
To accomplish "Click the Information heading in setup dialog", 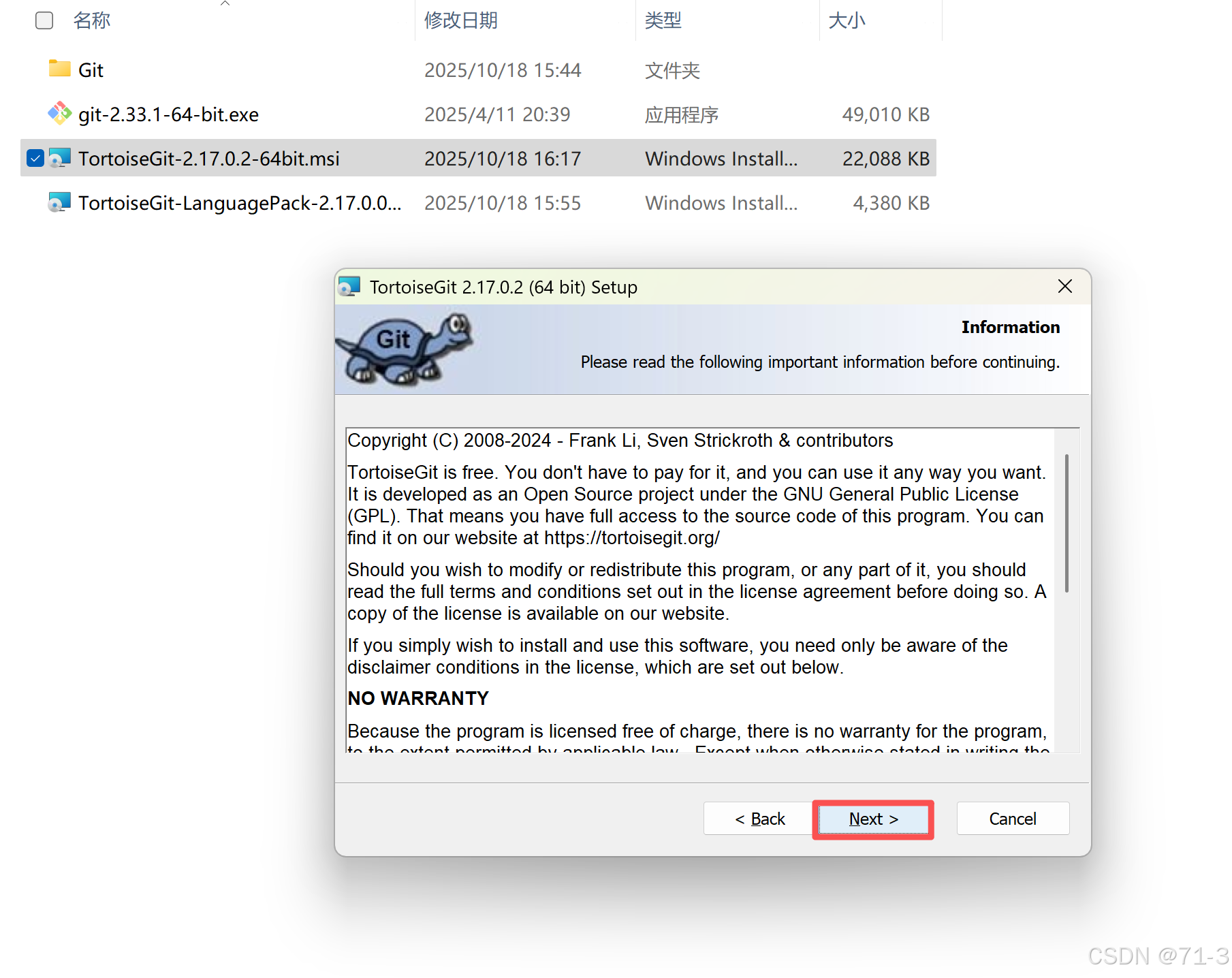I will [1011, 327].
